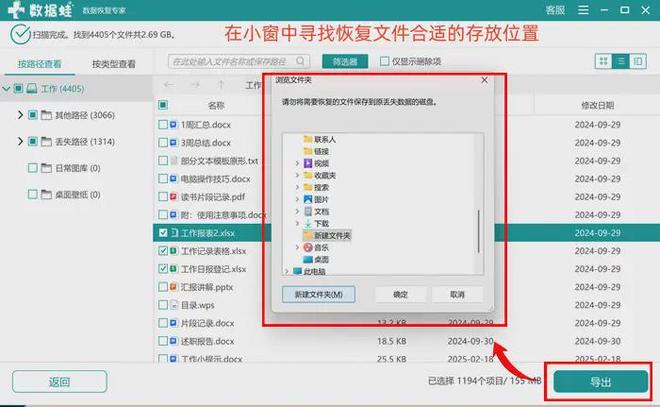Click the 文档 documents folder icon
The image size is (660, 407).
[x=308, y=211]
